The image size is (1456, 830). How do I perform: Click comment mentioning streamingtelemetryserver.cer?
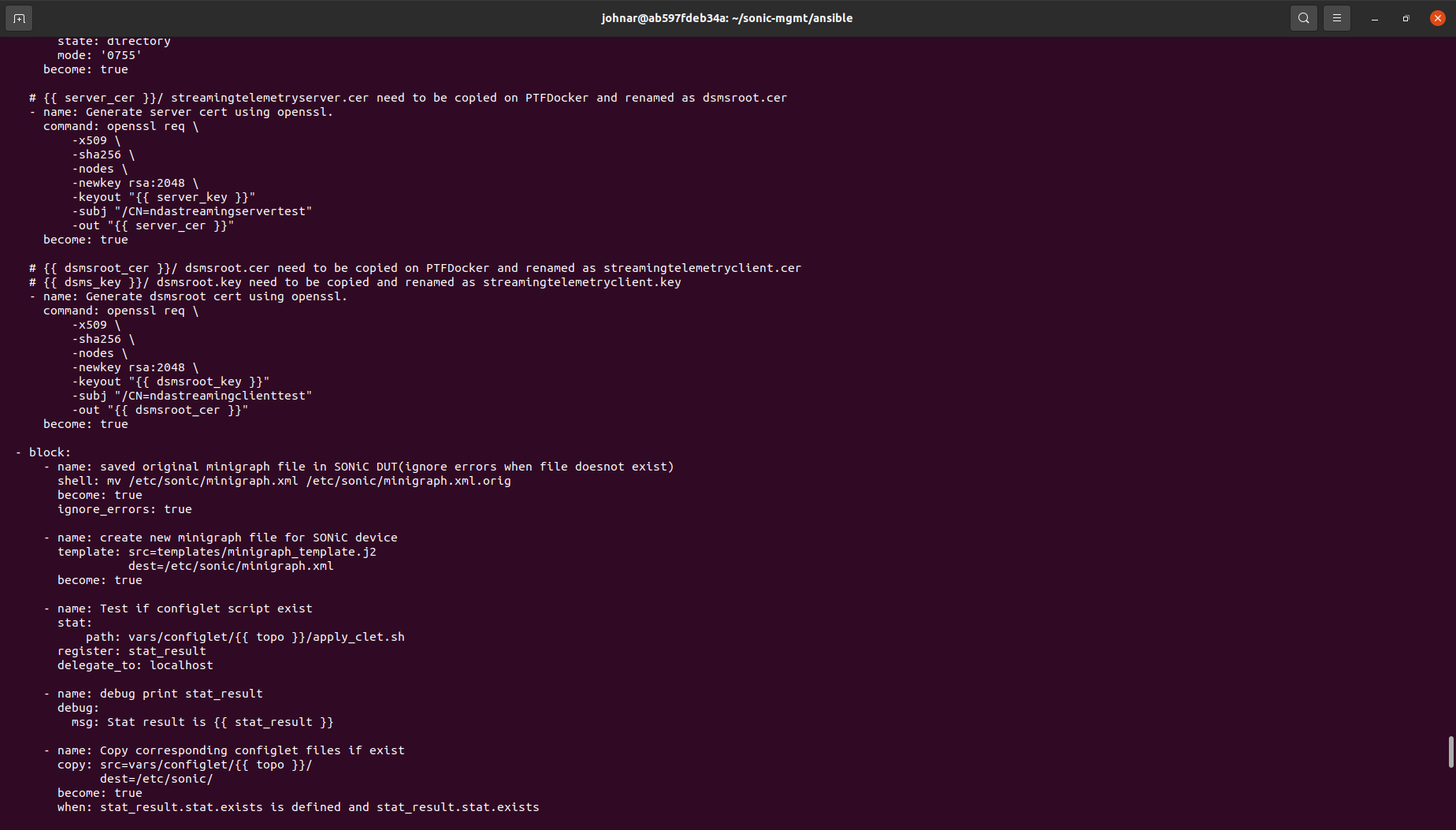[408, 98]
